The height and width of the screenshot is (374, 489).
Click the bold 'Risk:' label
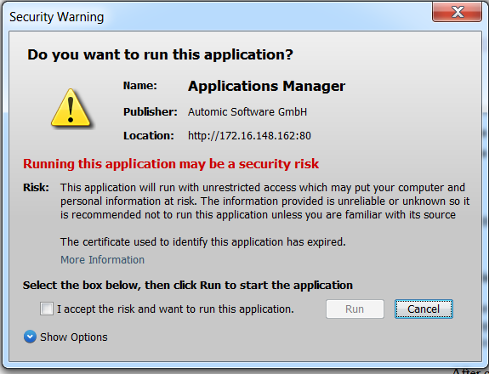pos(36,187)
